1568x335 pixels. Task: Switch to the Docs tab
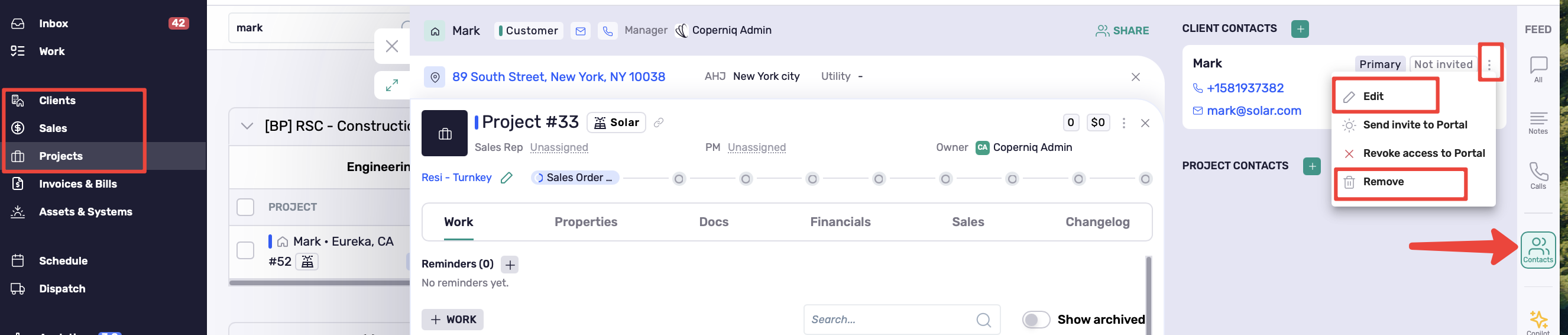(714, 223)
